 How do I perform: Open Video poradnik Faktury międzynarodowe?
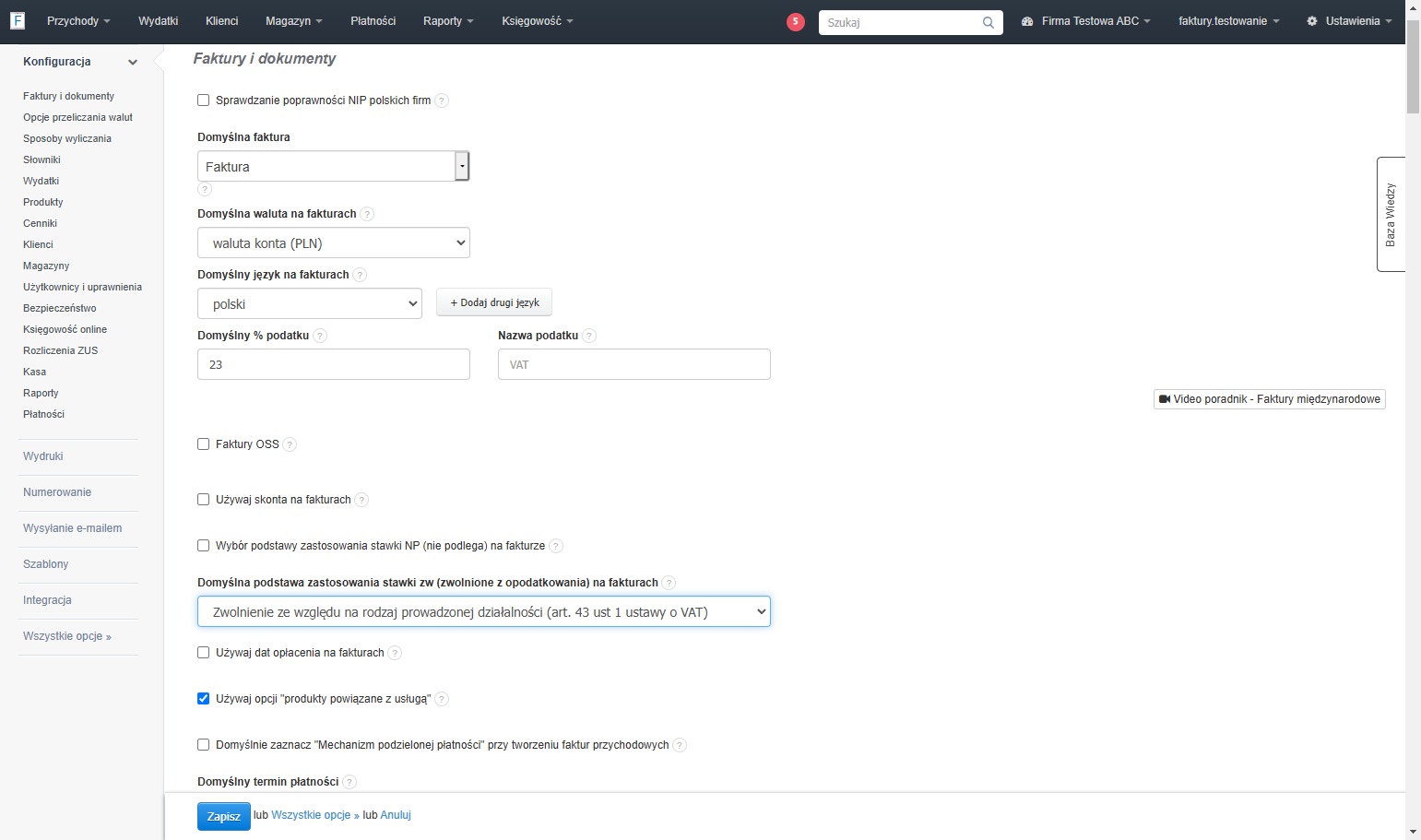click(x=1270, y=399)
